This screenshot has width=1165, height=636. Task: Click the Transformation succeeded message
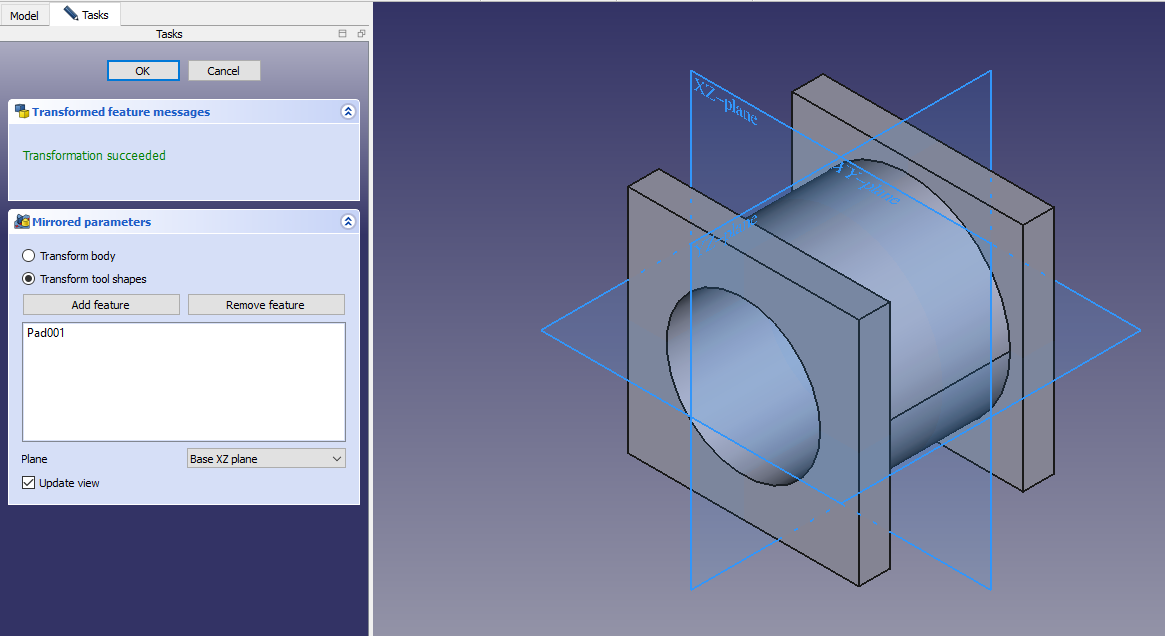pos(94,156)
